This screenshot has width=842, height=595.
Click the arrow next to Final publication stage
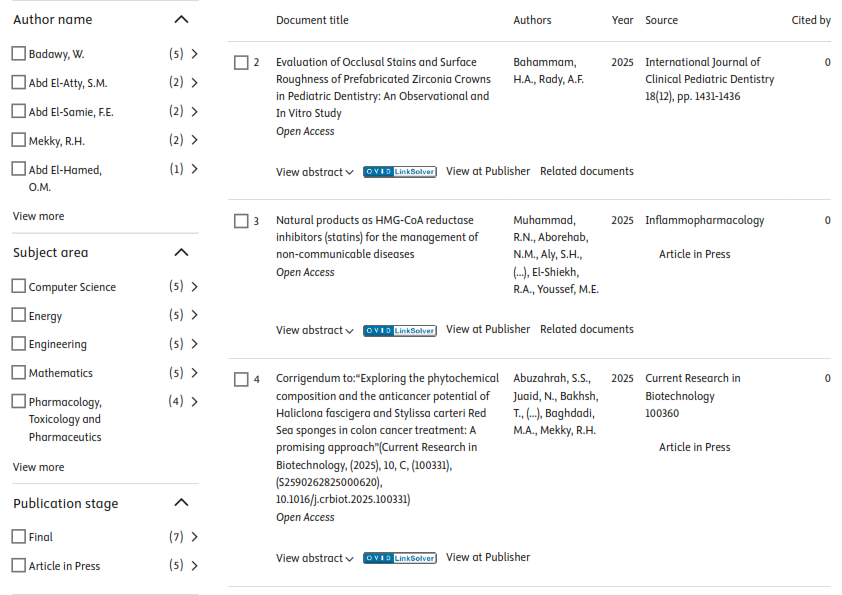(194, 537)
